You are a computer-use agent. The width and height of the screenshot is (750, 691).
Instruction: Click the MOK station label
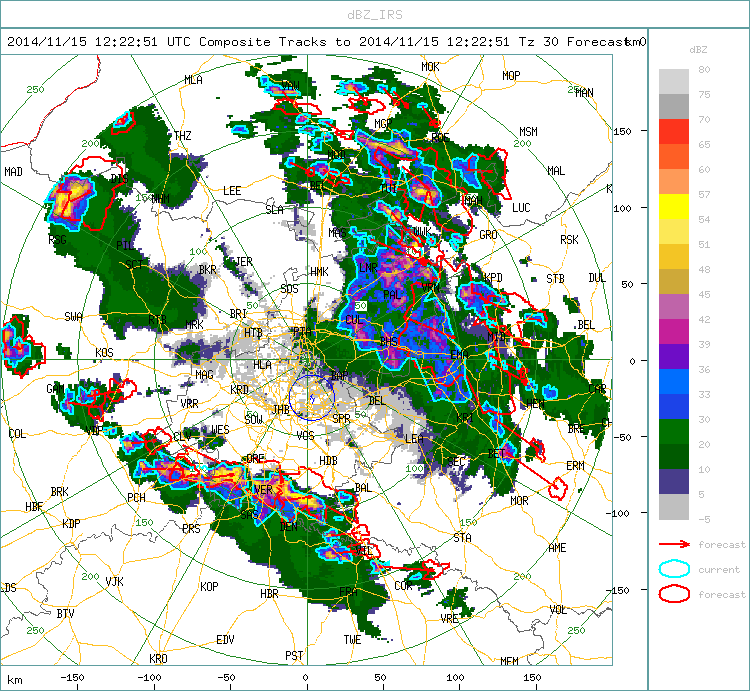point(430,67)
